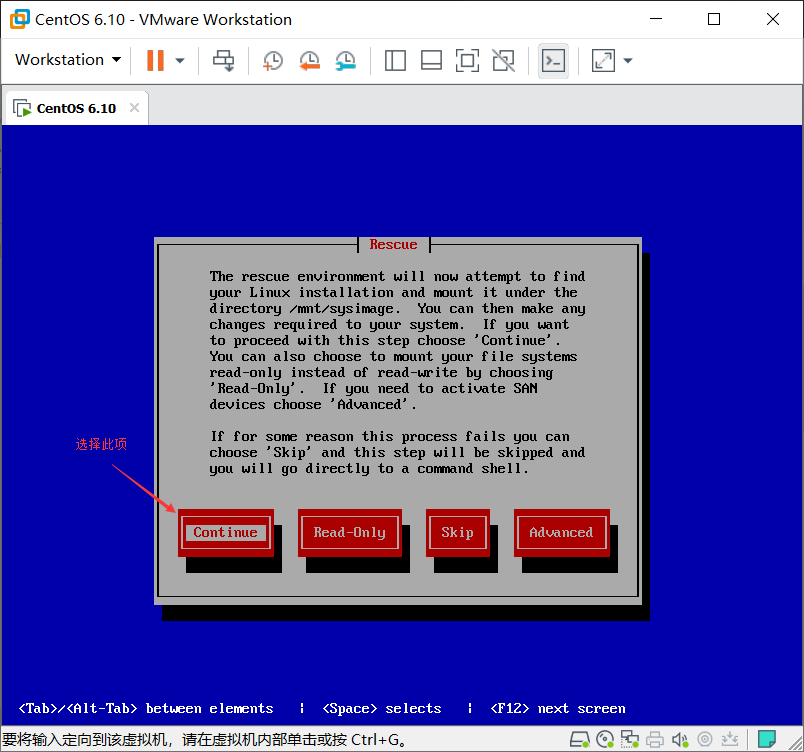
Task: Toggle the library sidebar panel
Action: click(395, 60)
